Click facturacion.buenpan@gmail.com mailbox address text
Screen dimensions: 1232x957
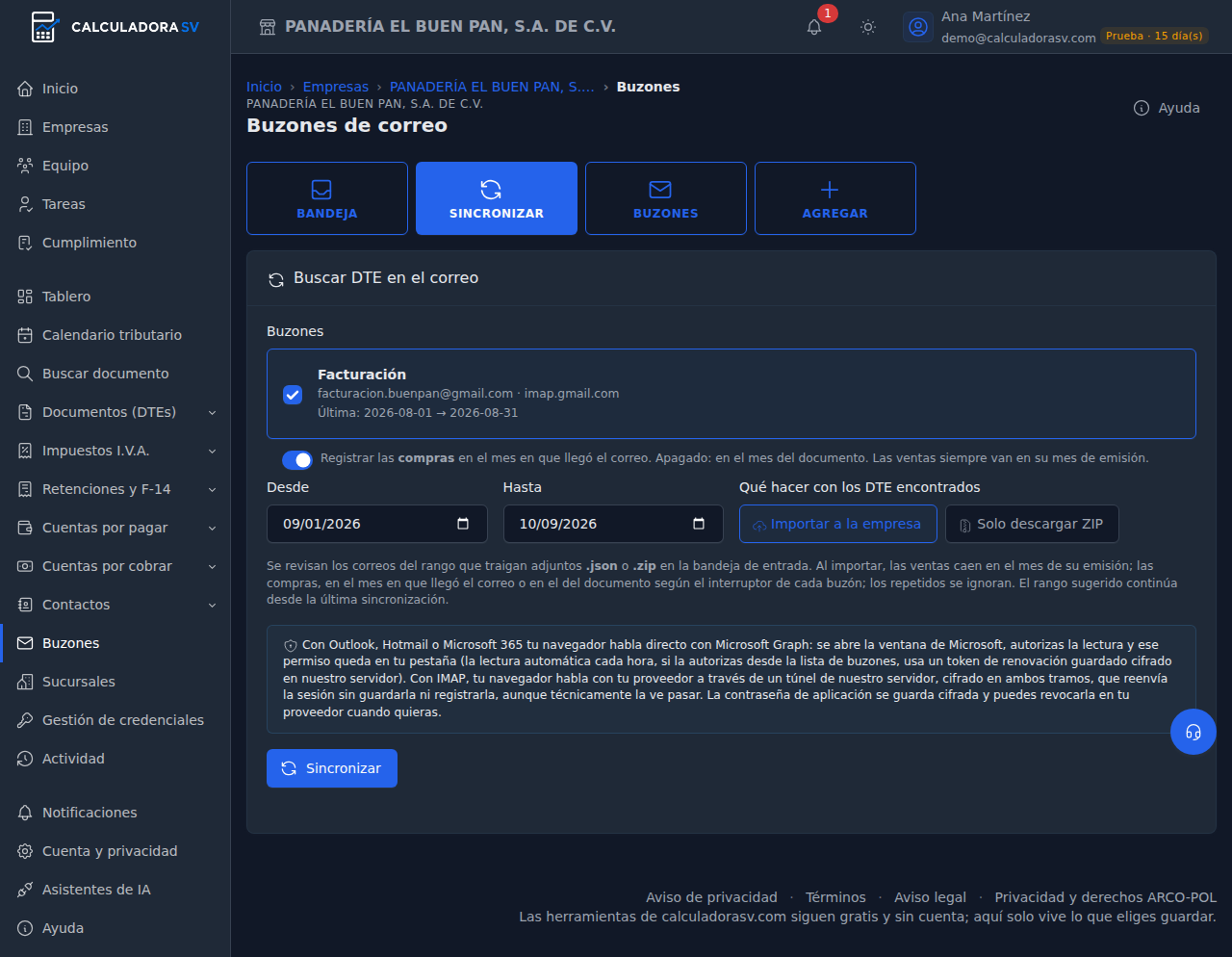pos(415,394)
